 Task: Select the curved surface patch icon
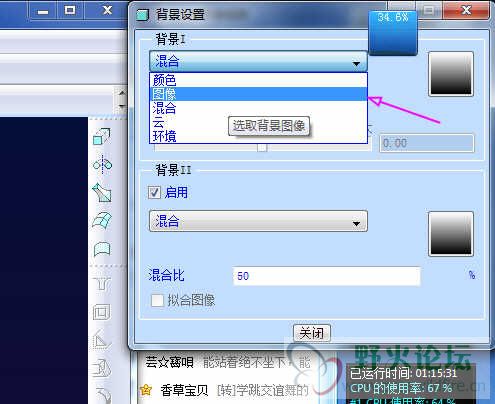(x=102, y=220)
